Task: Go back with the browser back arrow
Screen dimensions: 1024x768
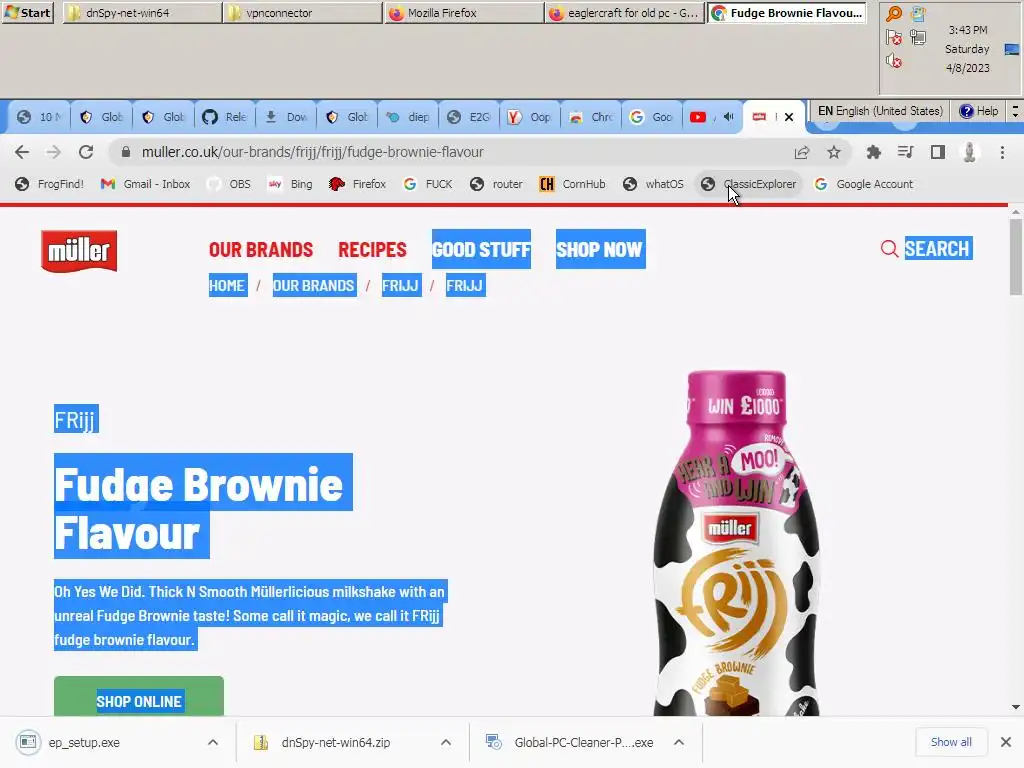Action: 22,152
